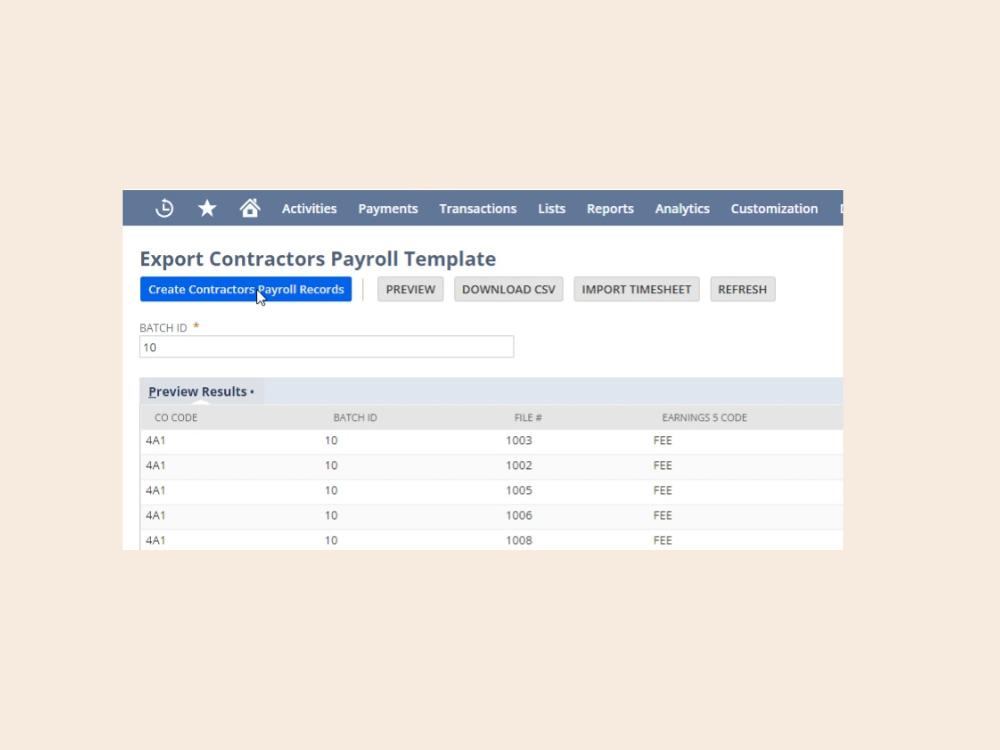The height and width of the screenshot is (750, 1000).
Task: Click FEE in the 1006 row
Action: click(663, 515)
